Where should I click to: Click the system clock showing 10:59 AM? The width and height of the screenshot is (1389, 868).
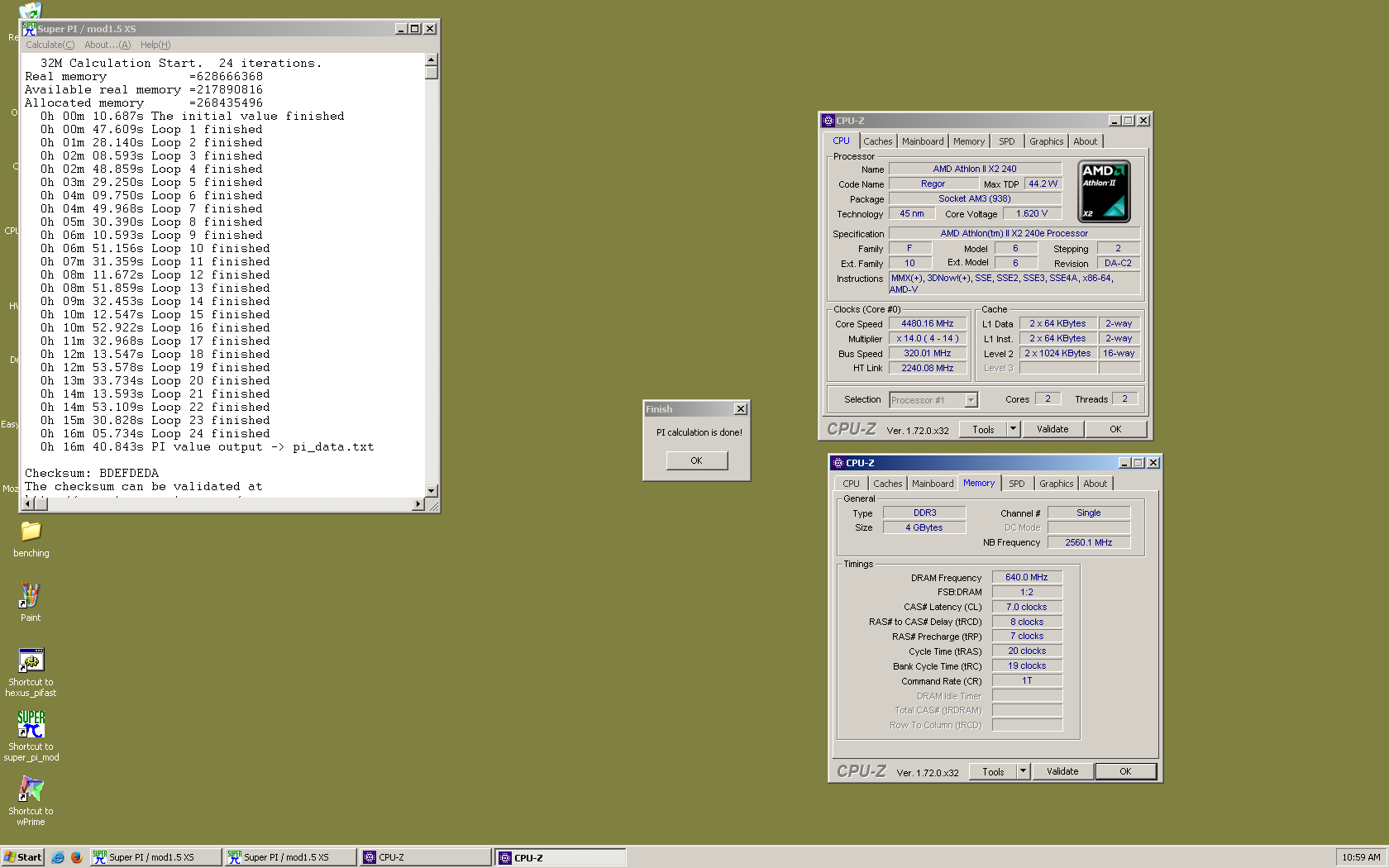[1361, 857]
